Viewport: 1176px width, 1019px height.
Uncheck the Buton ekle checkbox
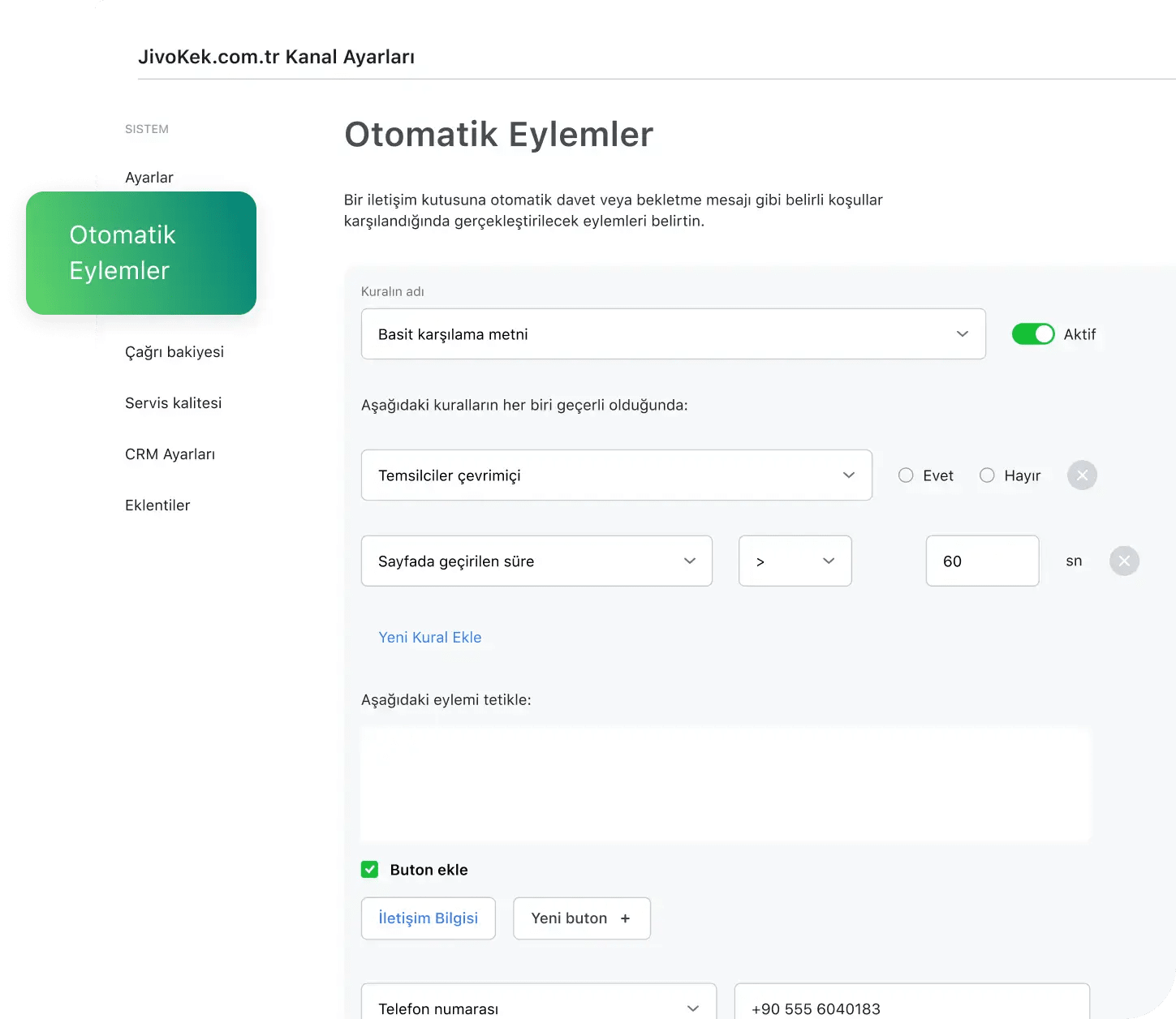point(369,870)
